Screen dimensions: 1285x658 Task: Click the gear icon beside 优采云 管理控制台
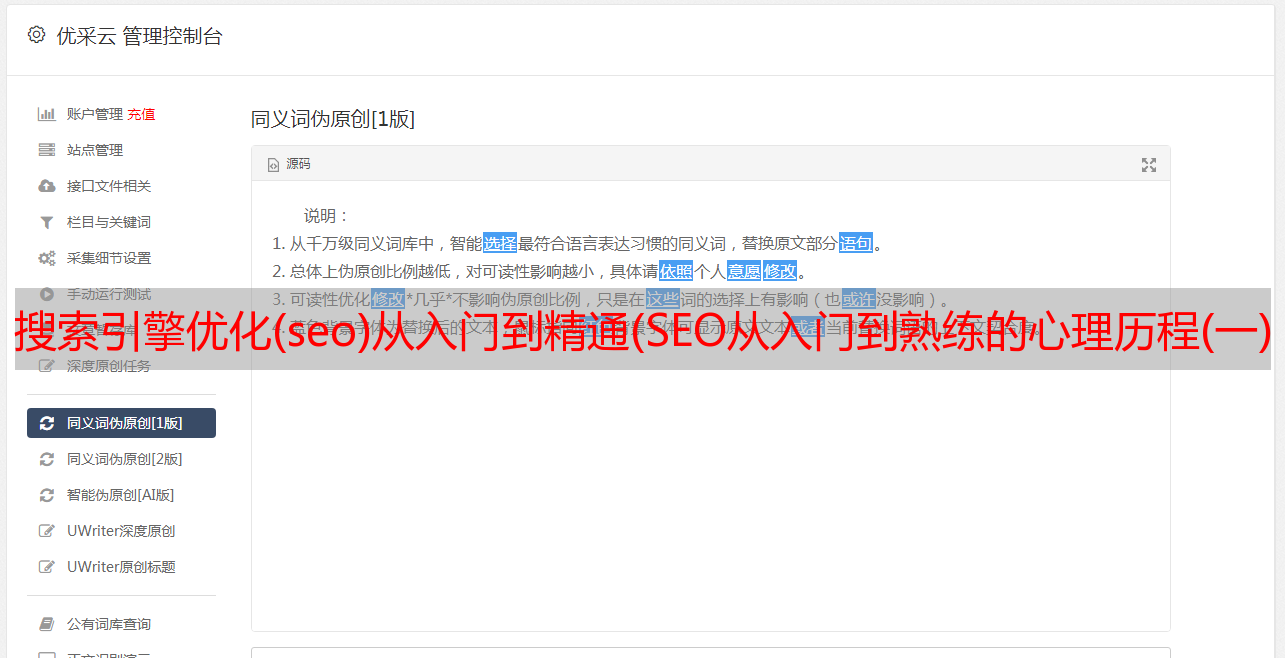(x=37, y=35)
